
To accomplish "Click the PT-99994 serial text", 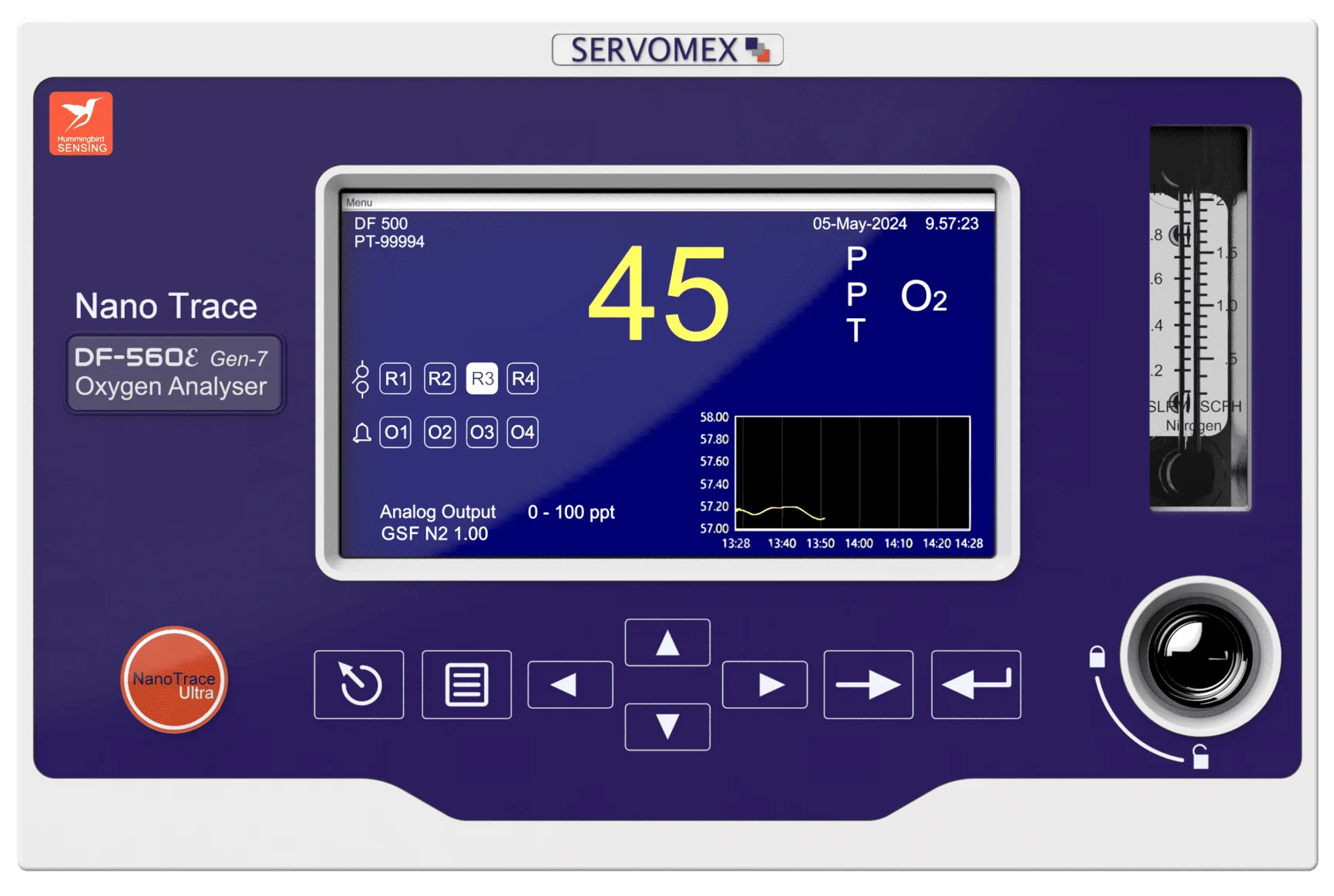I will coord(389,242).
